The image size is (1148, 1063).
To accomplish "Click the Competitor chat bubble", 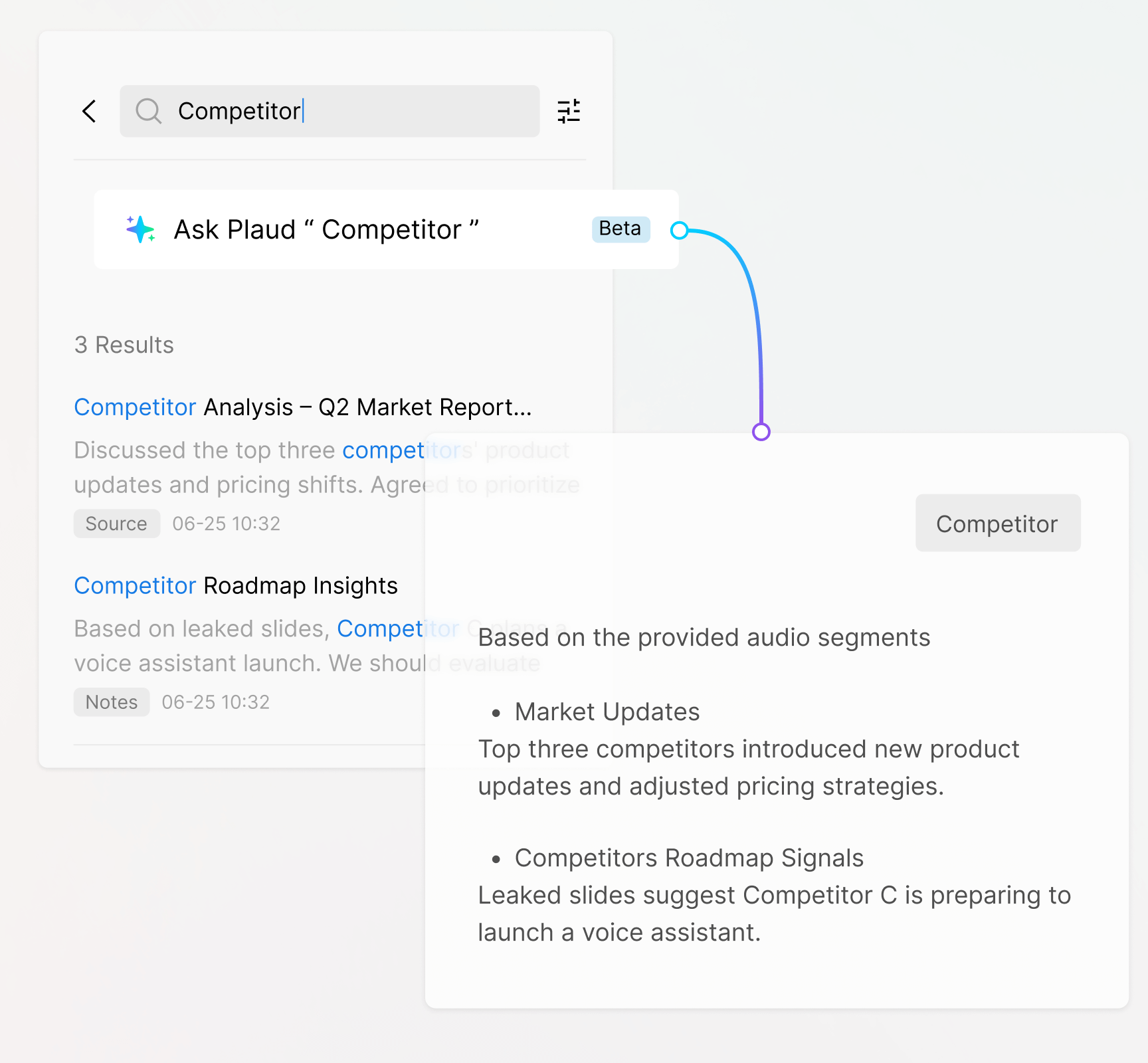I will 997,524.
